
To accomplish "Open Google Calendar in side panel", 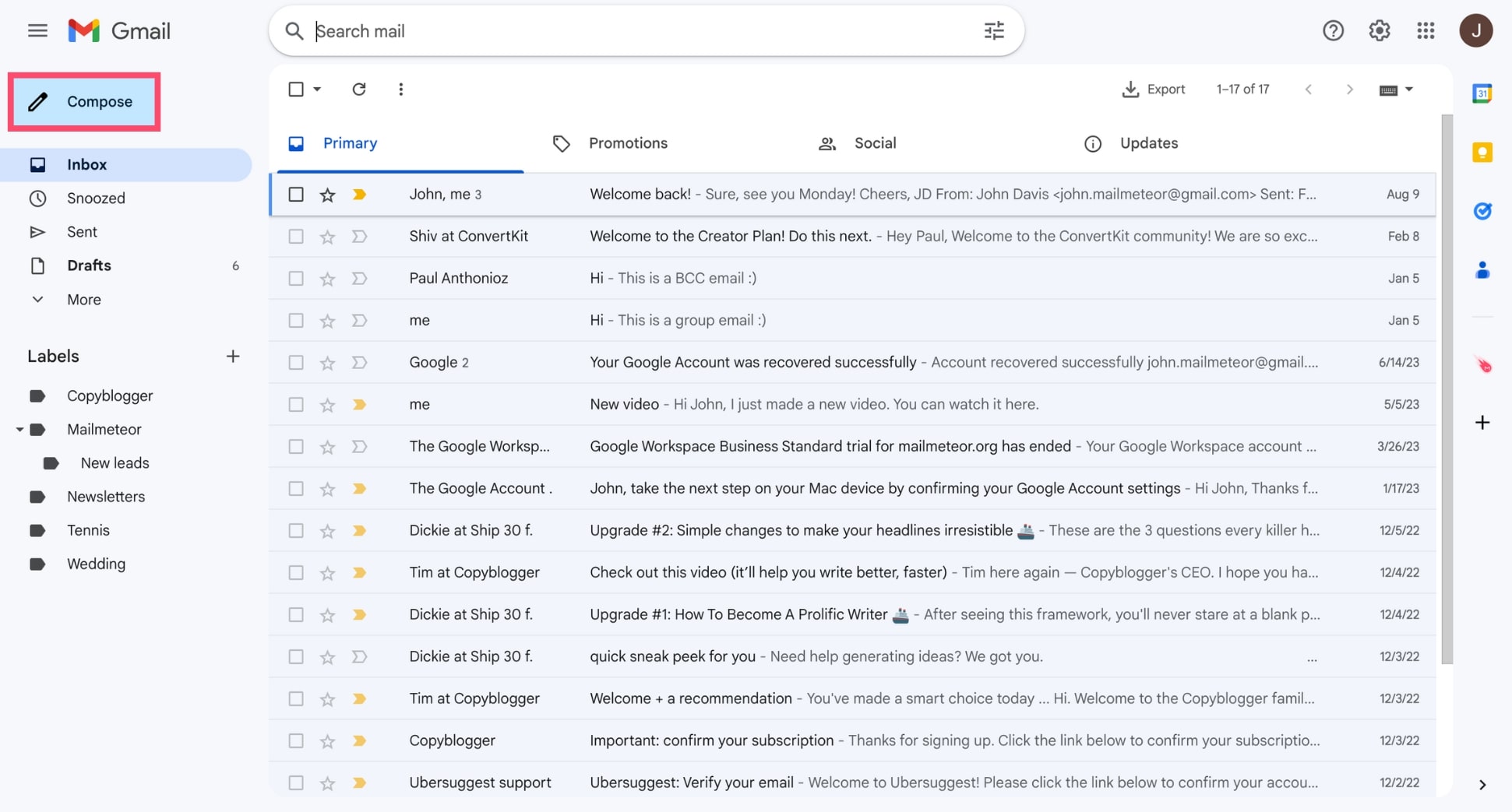I will [1482, 93].
